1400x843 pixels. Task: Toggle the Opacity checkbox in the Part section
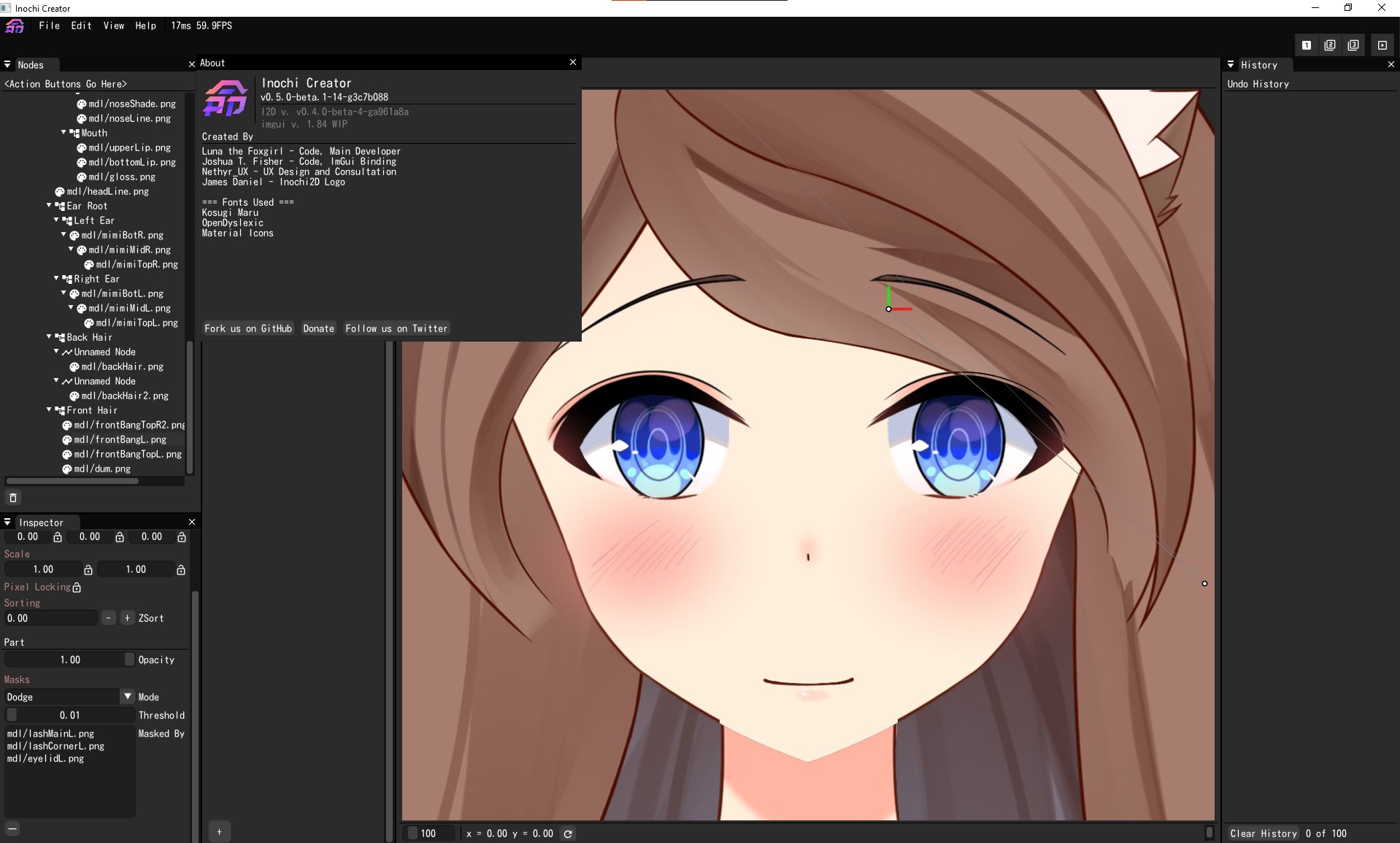[x=128, y=659]
